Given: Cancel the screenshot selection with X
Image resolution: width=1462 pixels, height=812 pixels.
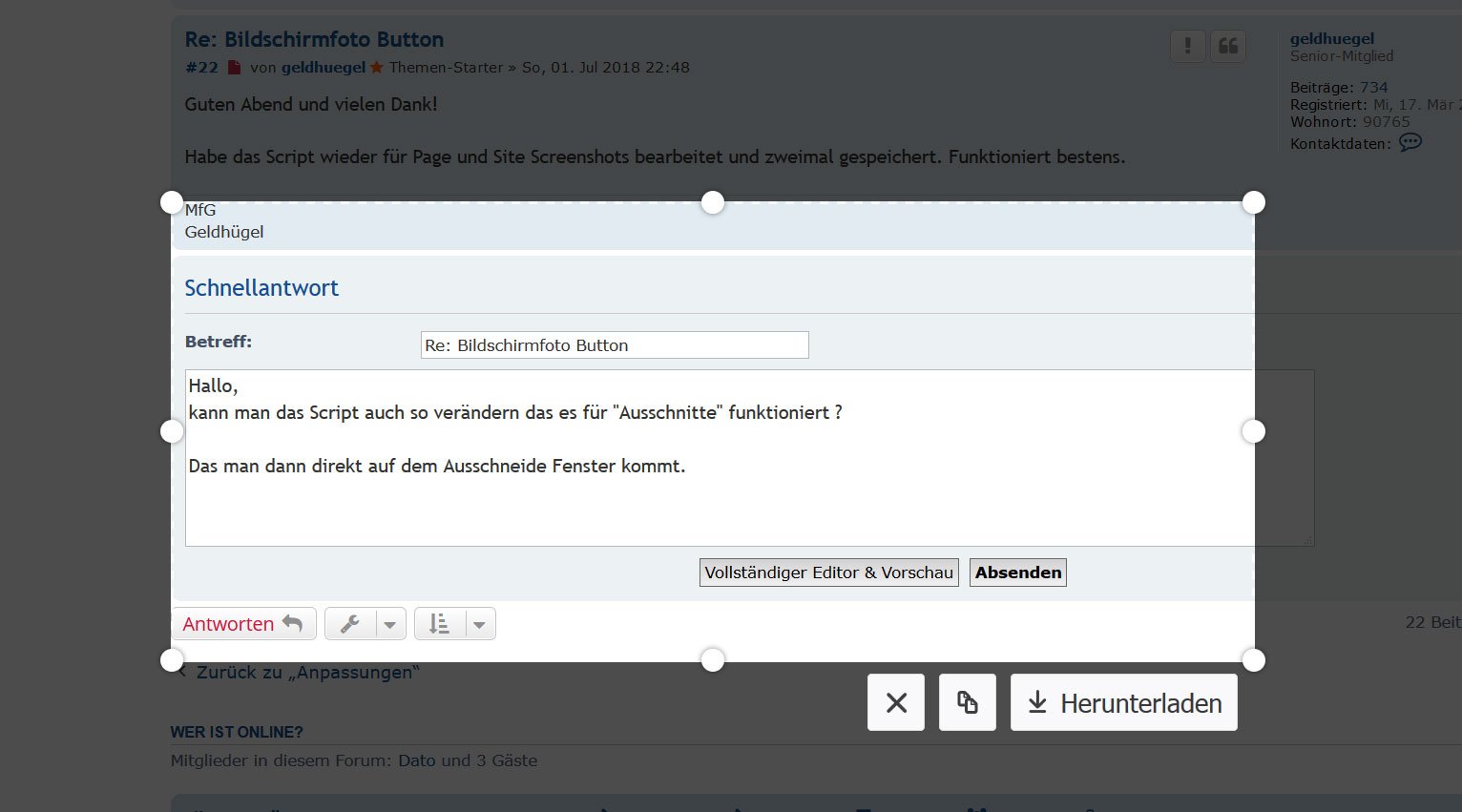Looking at the screenshot, I should coord(895,703).
